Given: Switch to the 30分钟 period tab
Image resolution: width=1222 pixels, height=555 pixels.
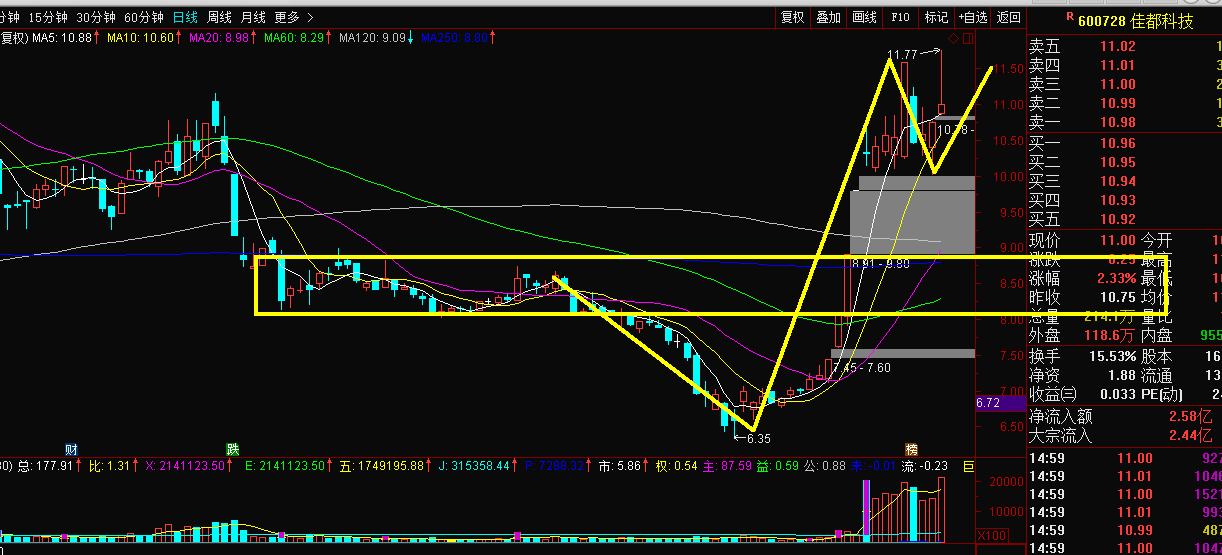Looking at the screenshot, I should (x=96, y=17).
